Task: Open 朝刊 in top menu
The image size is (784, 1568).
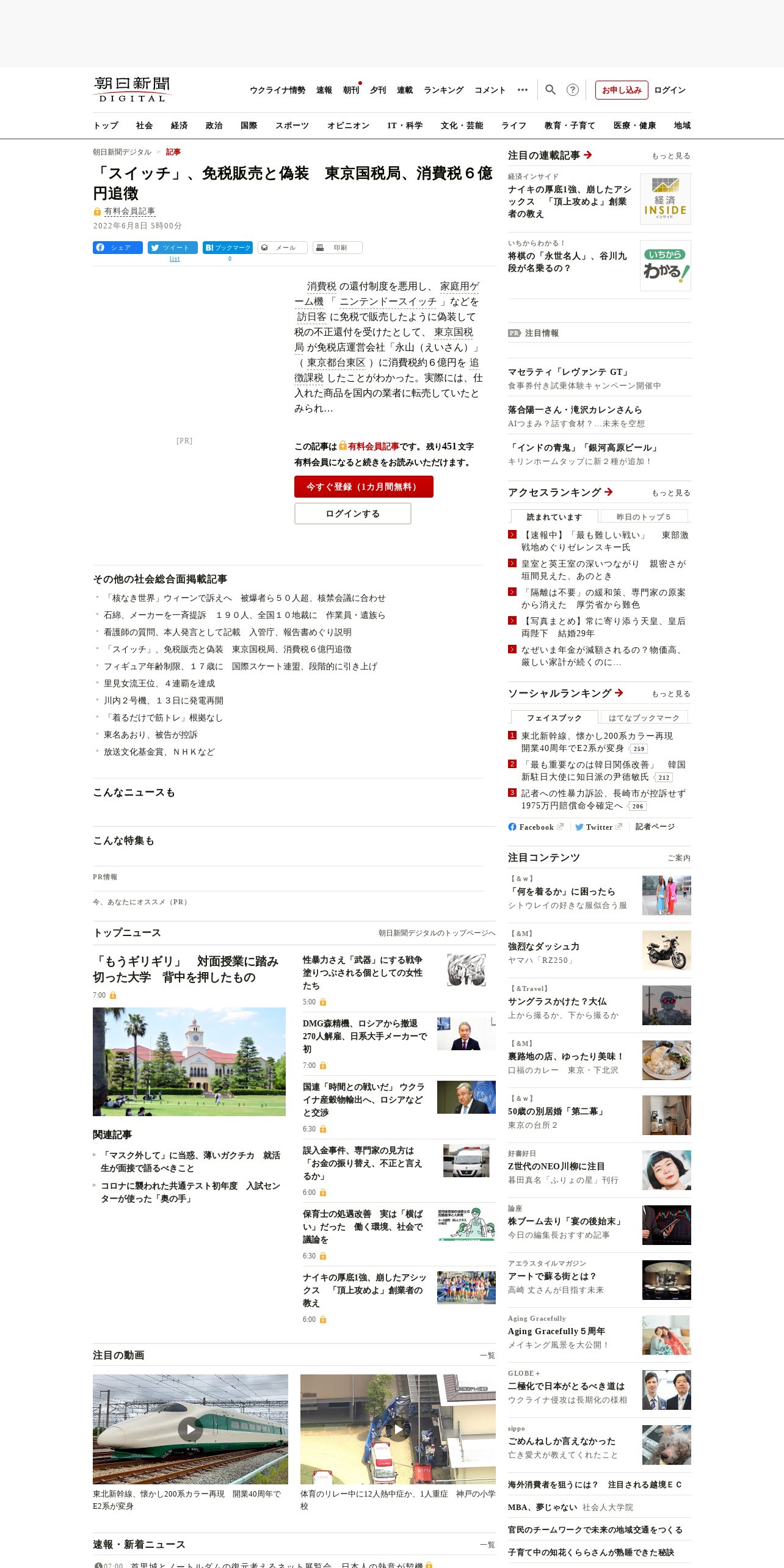Action: click(x=351, y=90)
